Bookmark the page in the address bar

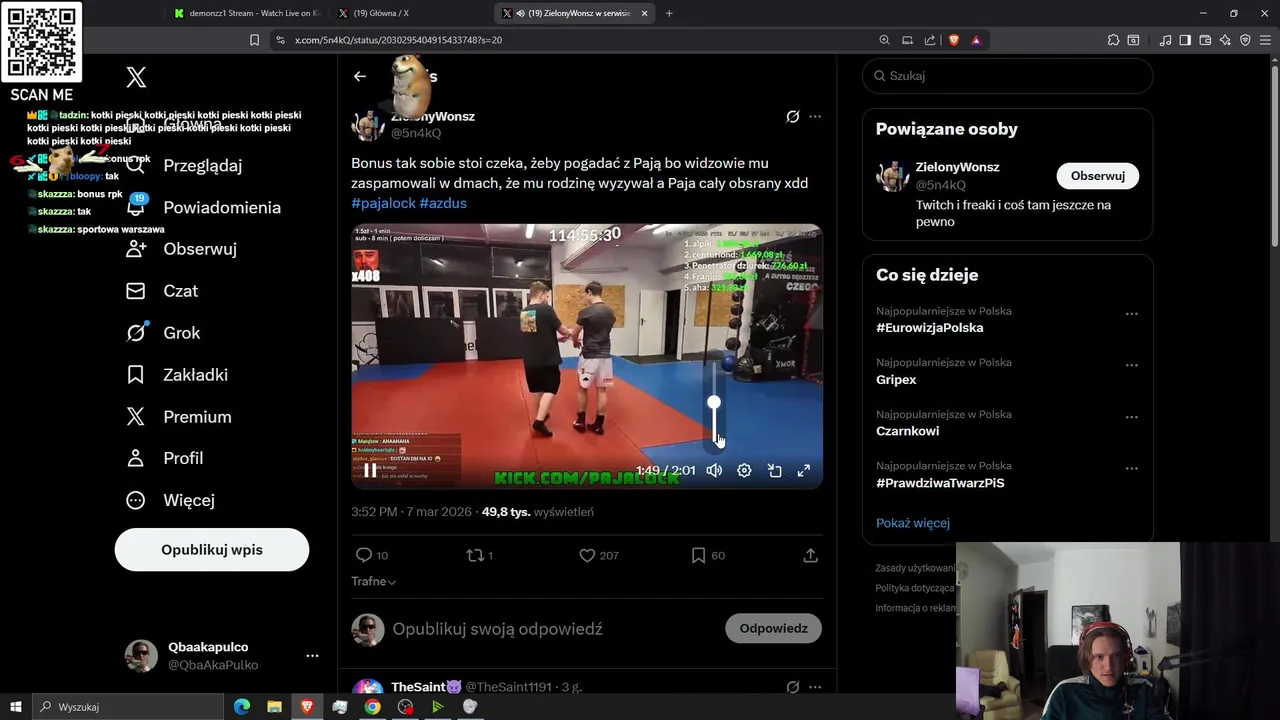(254, 40)
